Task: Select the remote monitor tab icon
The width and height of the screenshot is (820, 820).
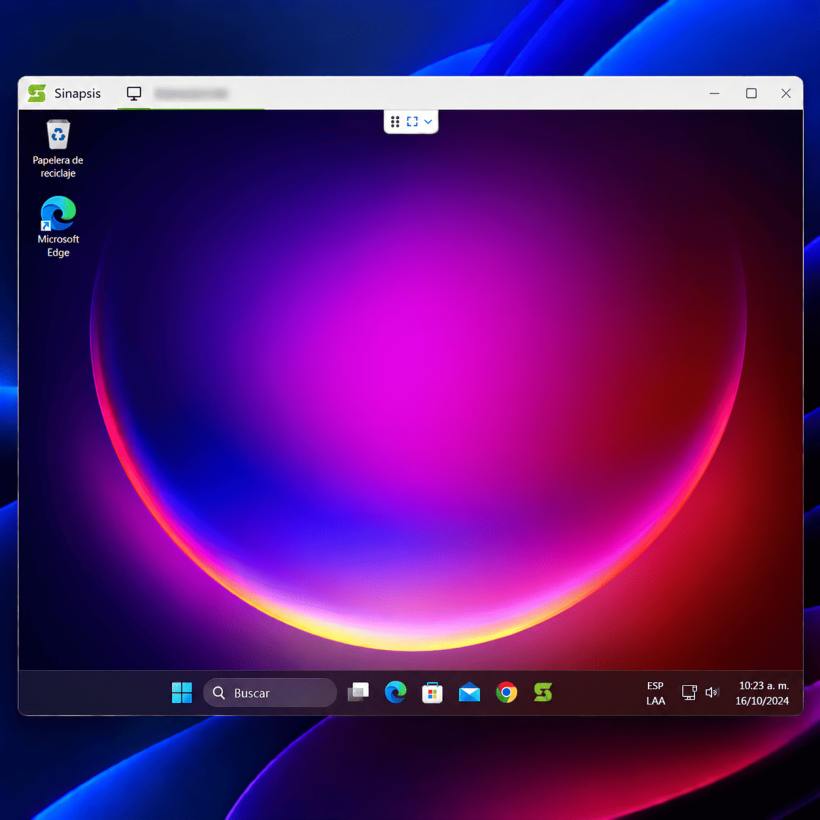Action: 134,94
